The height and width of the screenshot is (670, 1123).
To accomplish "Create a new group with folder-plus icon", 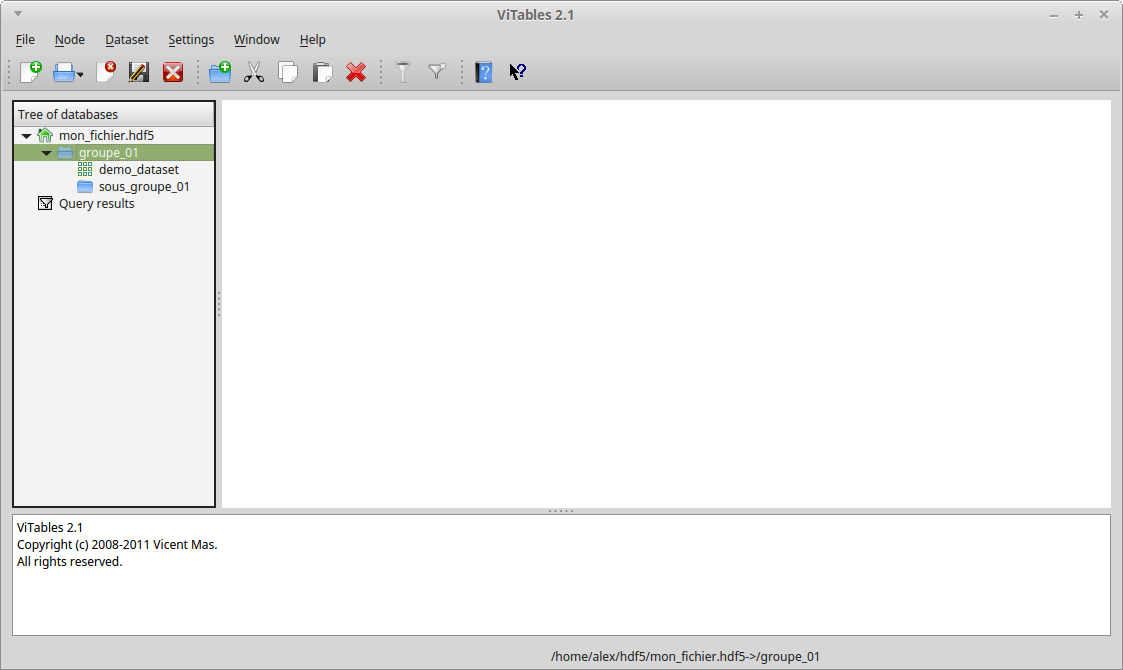I will (x=220, y=72).
